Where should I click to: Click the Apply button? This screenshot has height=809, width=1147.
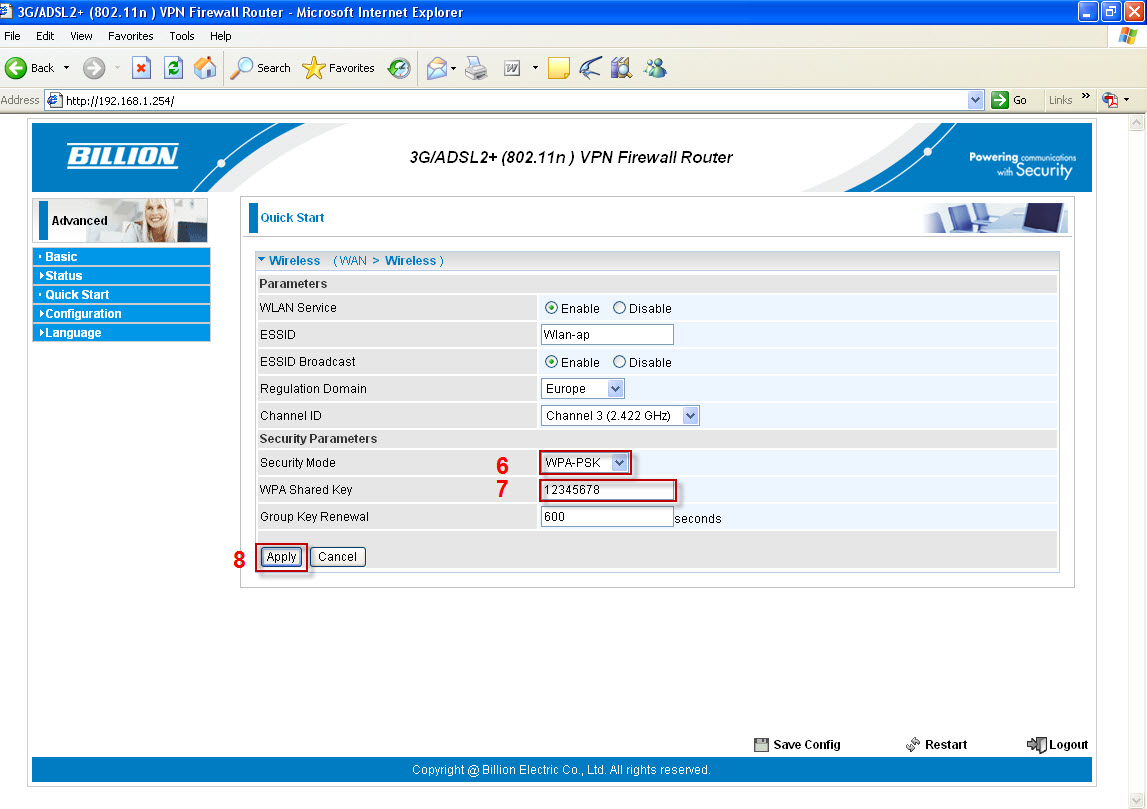point(282,557)
